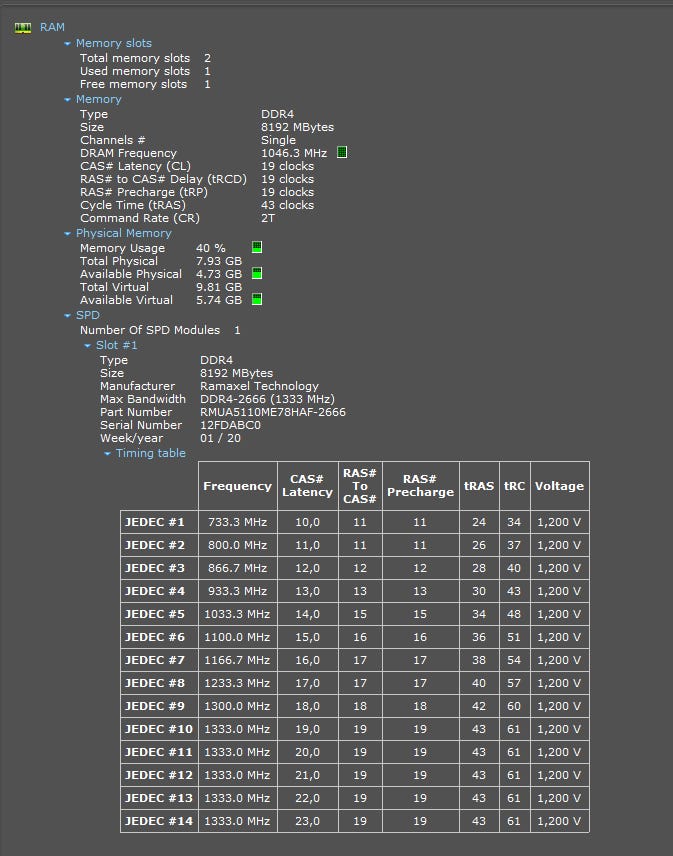Click green indicator next to DRAM Frequency

coord(342,153)
